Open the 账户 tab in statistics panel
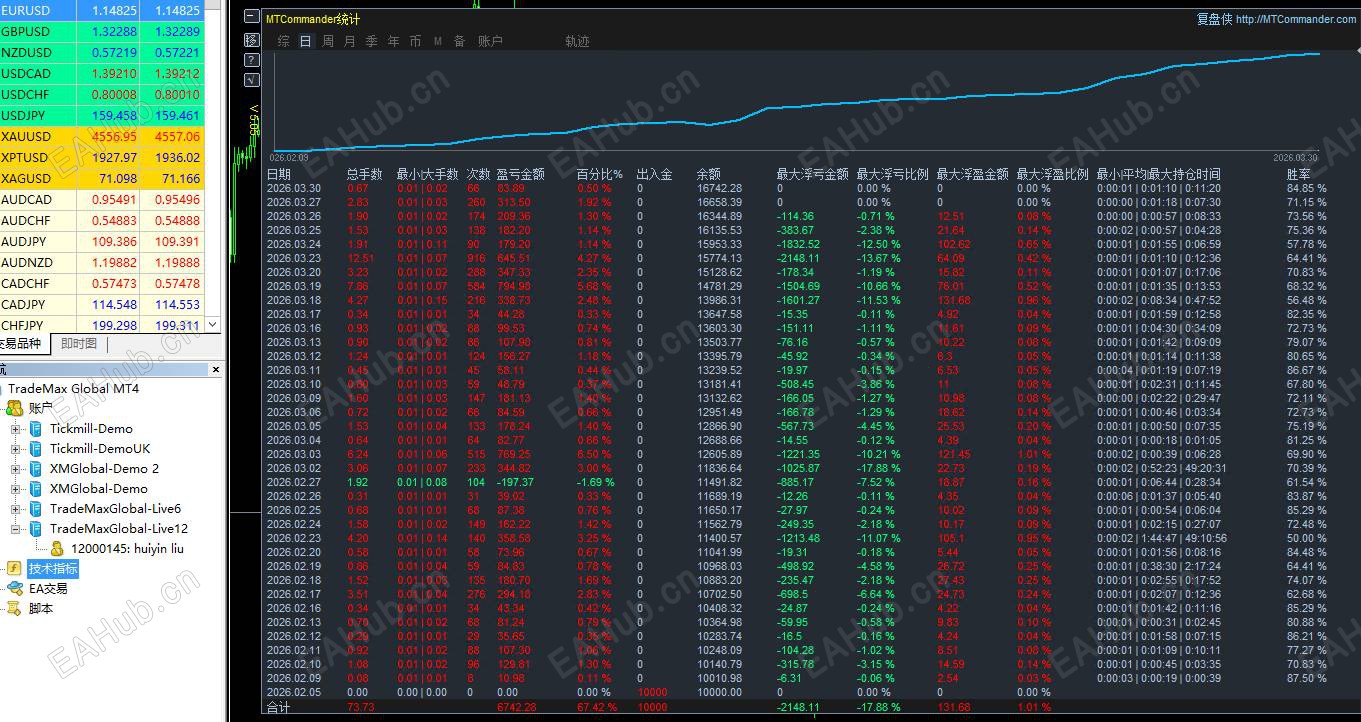1361x722 pixels. pos(490,41)
